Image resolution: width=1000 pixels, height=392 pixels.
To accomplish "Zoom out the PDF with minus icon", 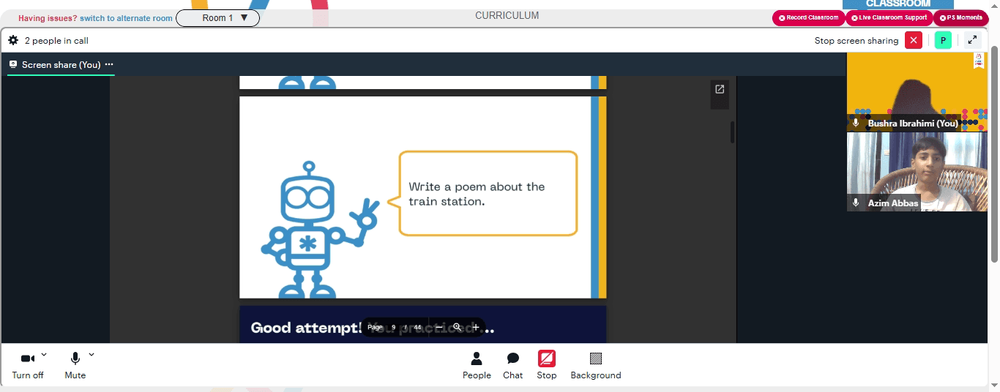I will pos(439,327).
